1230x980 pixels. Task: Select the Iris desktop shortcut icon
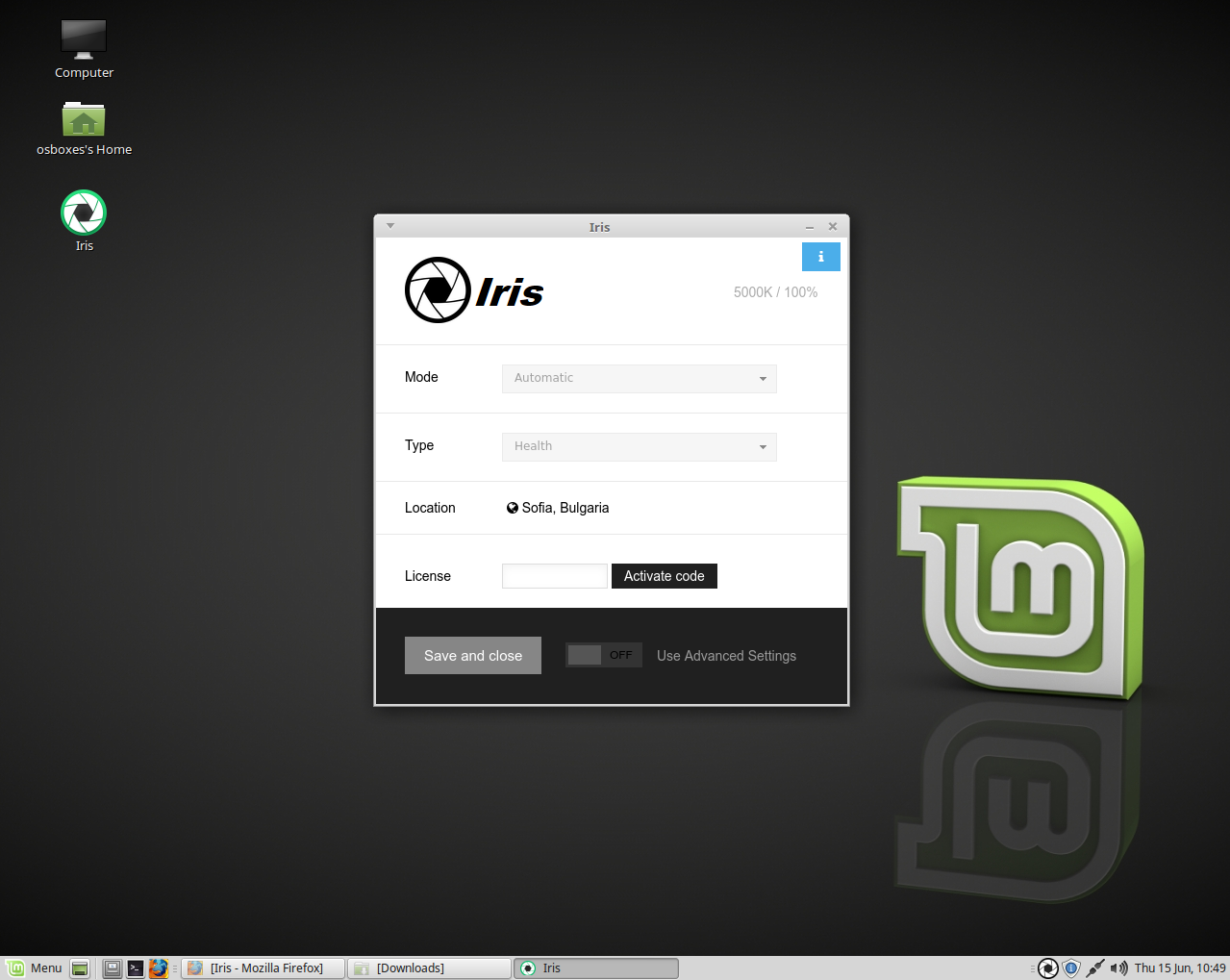tap(84, 213)
